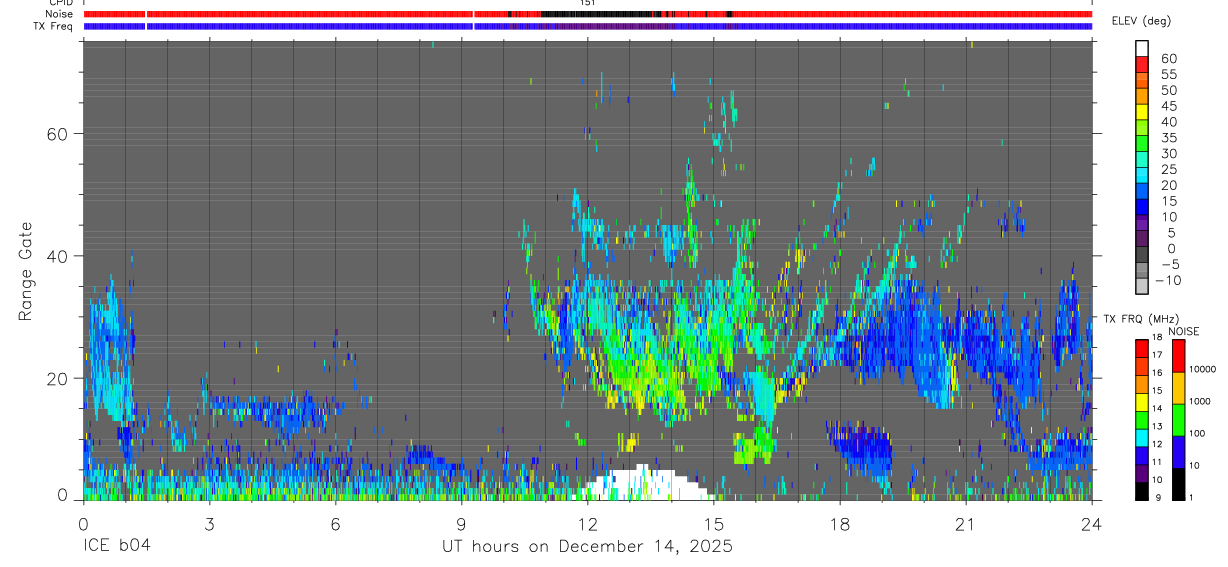Click the '60' label on ELEV colorbar

point(1168,59)
